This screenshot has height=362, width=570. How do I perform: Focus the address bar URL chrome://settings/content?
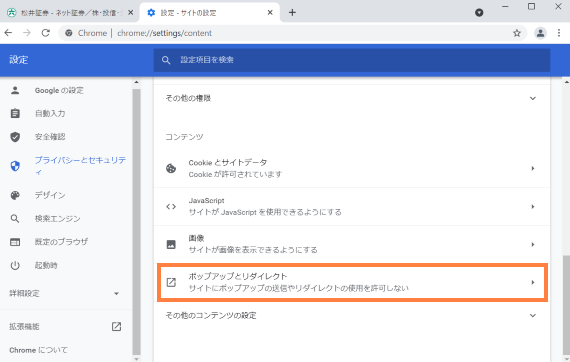click(164, 33)
